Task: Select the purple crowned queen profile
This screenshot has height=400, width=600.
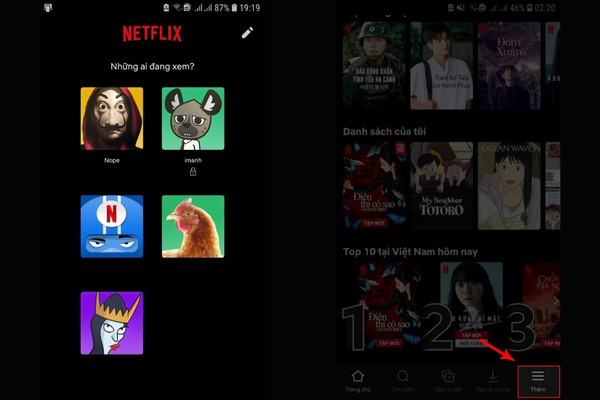Action: 112,323
